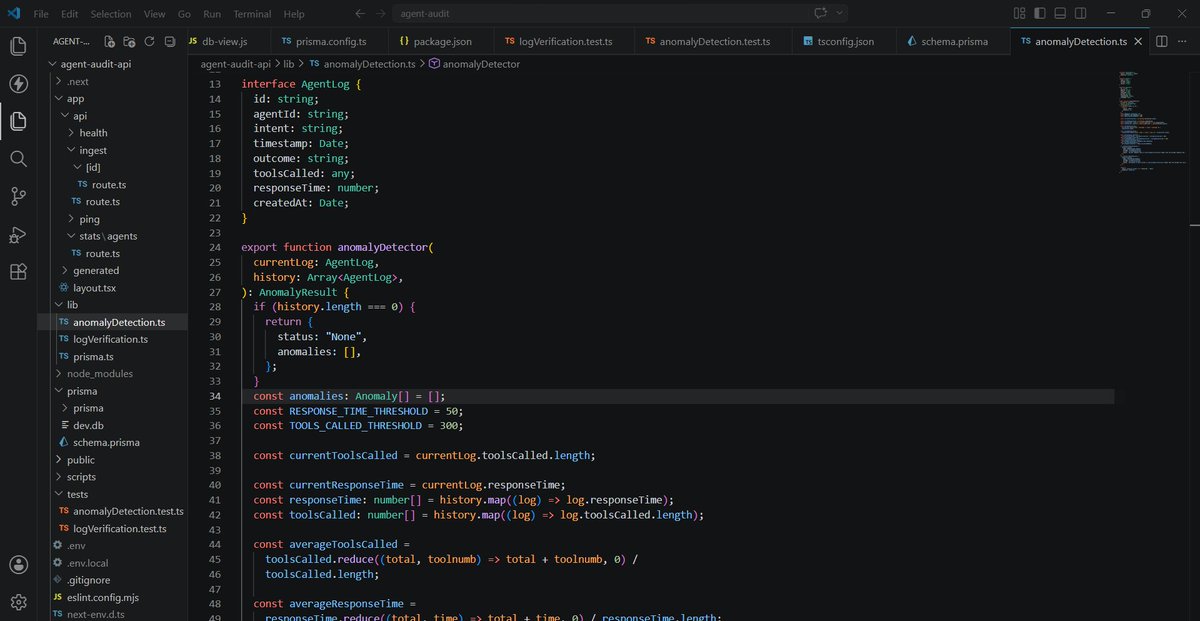Viewport: 1200px width, 621px height.
Task: Open the Run menu
Action: (212, 14)
